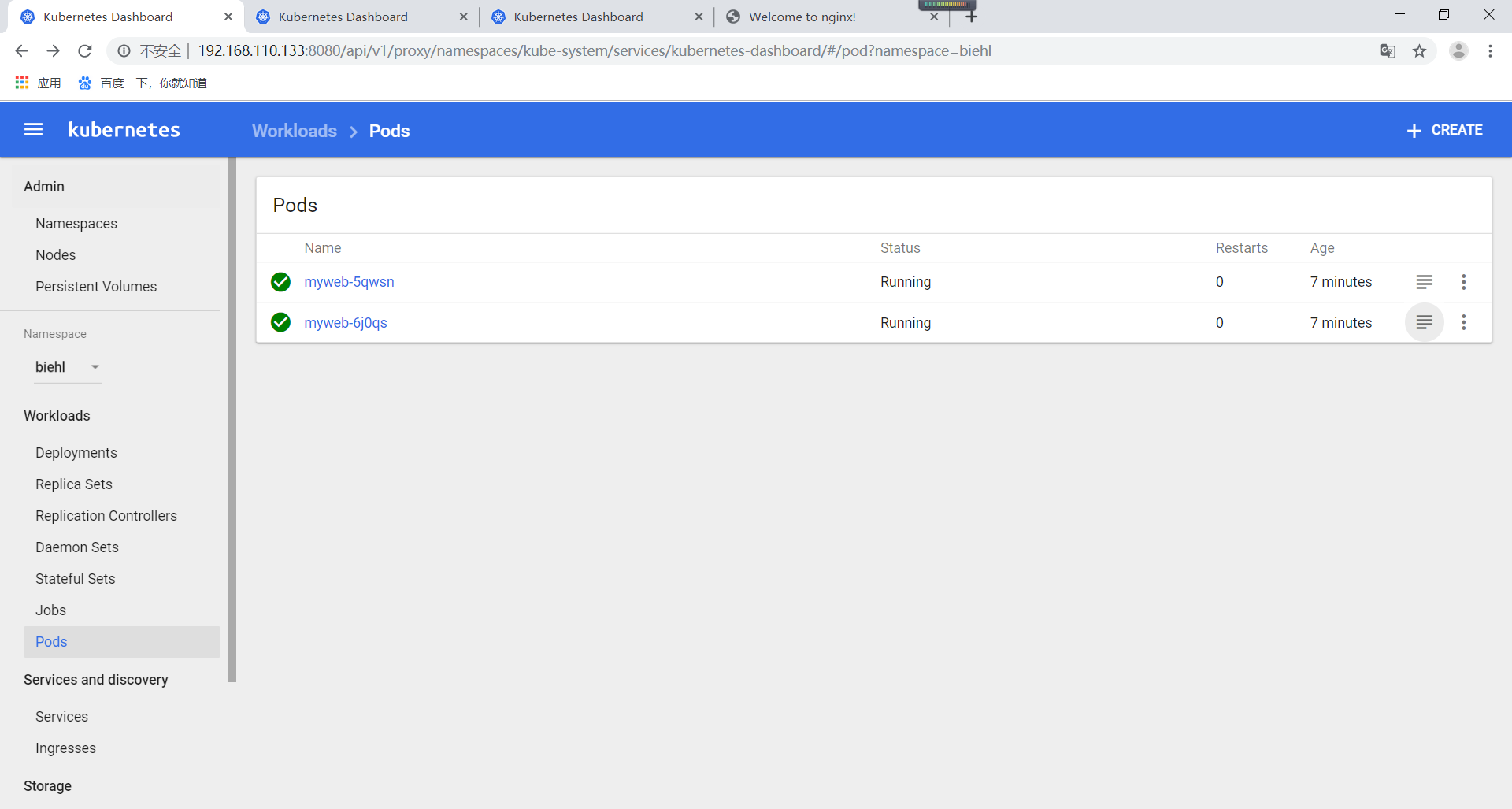Open Namespaces in the sidebar
The height and width of the screenshot is (809, 1512).
[76, 224]
